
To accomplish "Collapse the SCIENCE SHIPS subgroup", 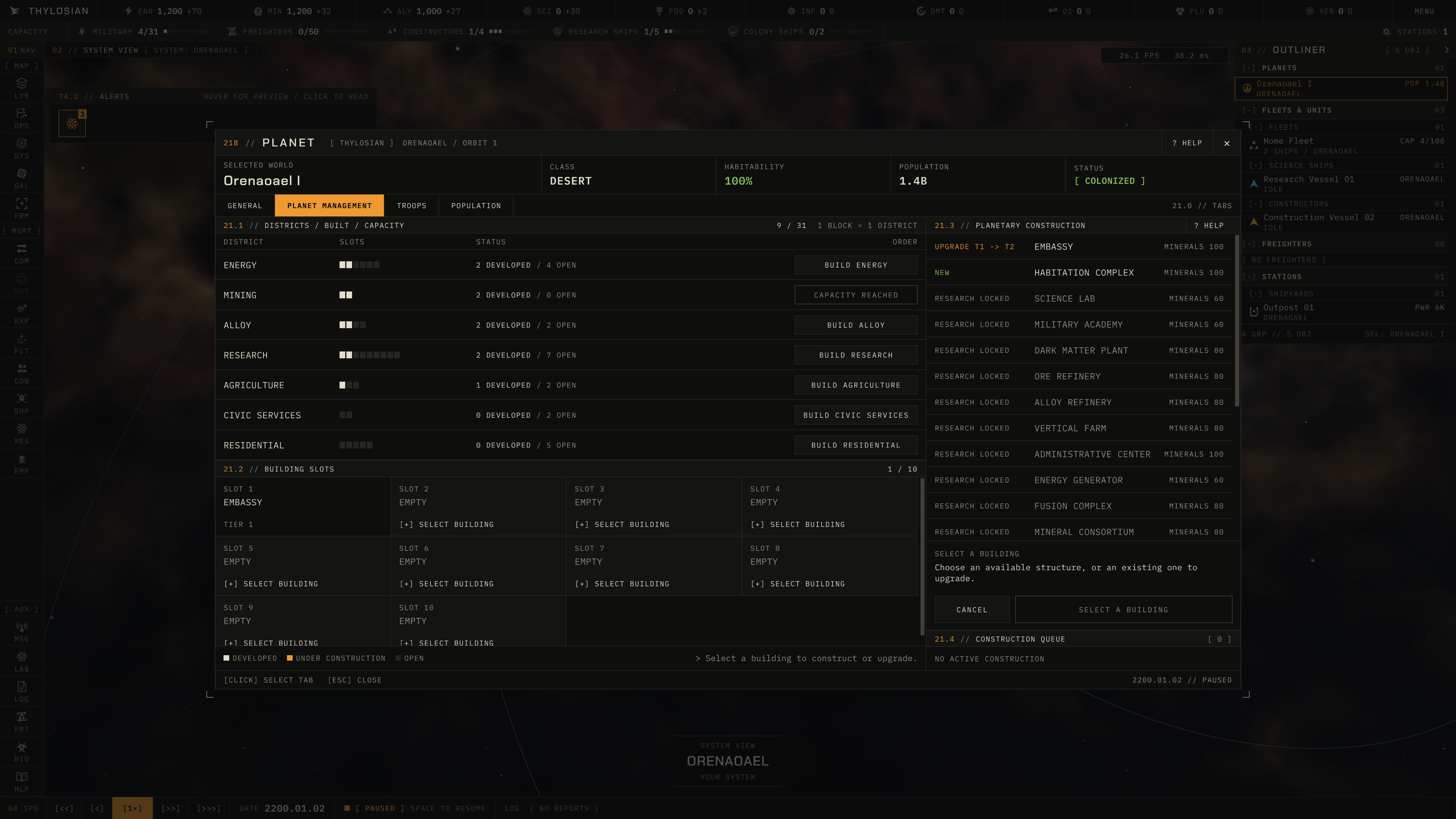I will (x=1255, y=166).
